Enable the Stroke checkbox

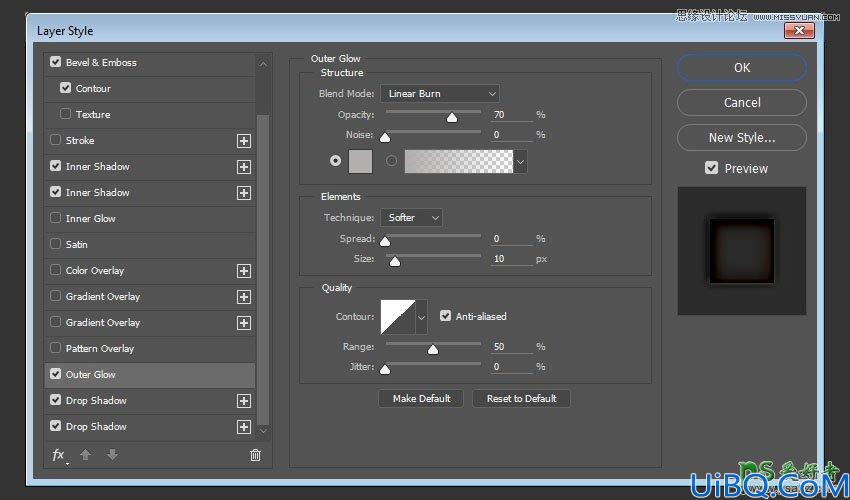[55, 140]
